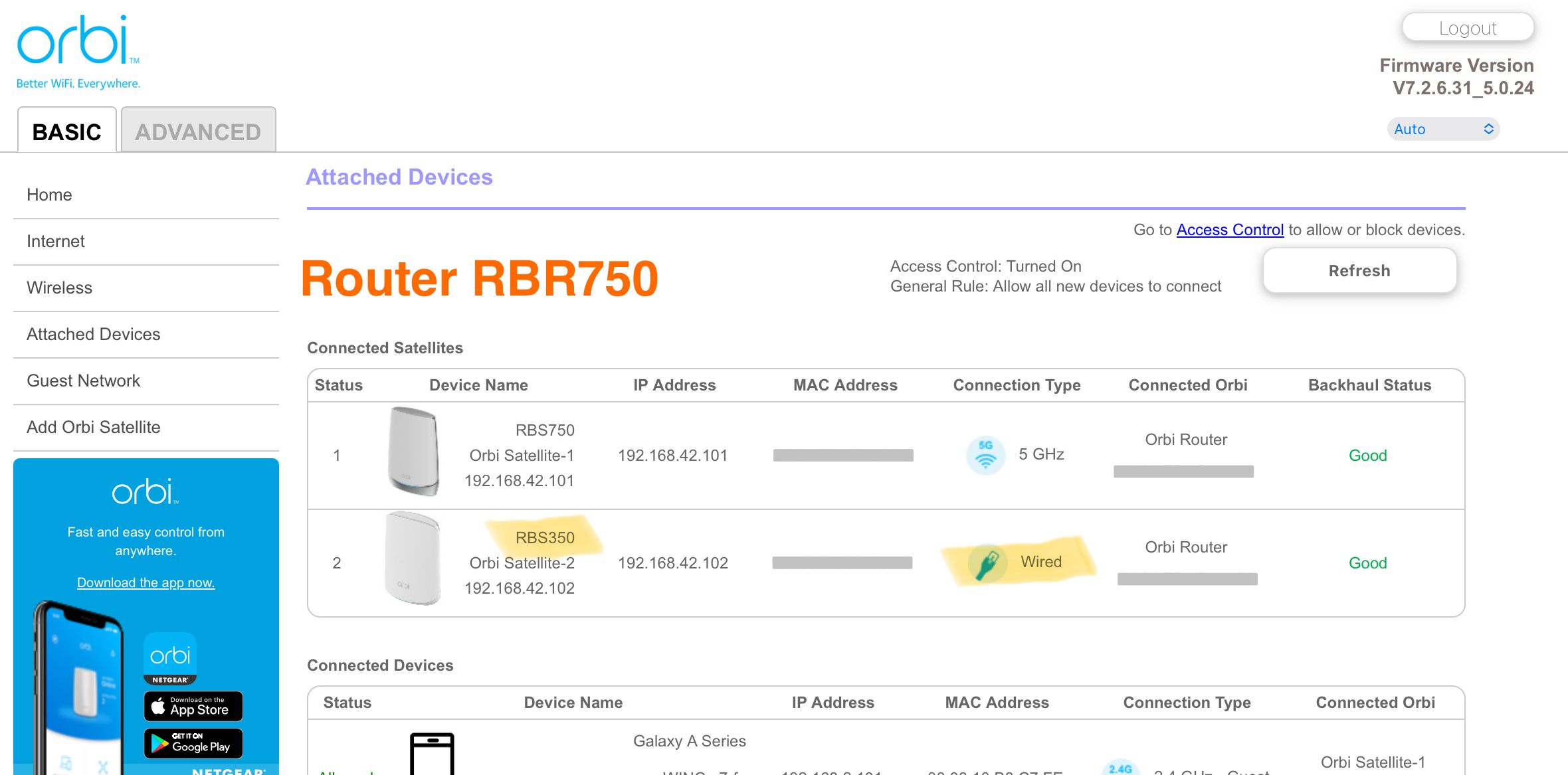Follow the Access Control link
This screenshot has height=775, width=1568.
coord(1230,230)
